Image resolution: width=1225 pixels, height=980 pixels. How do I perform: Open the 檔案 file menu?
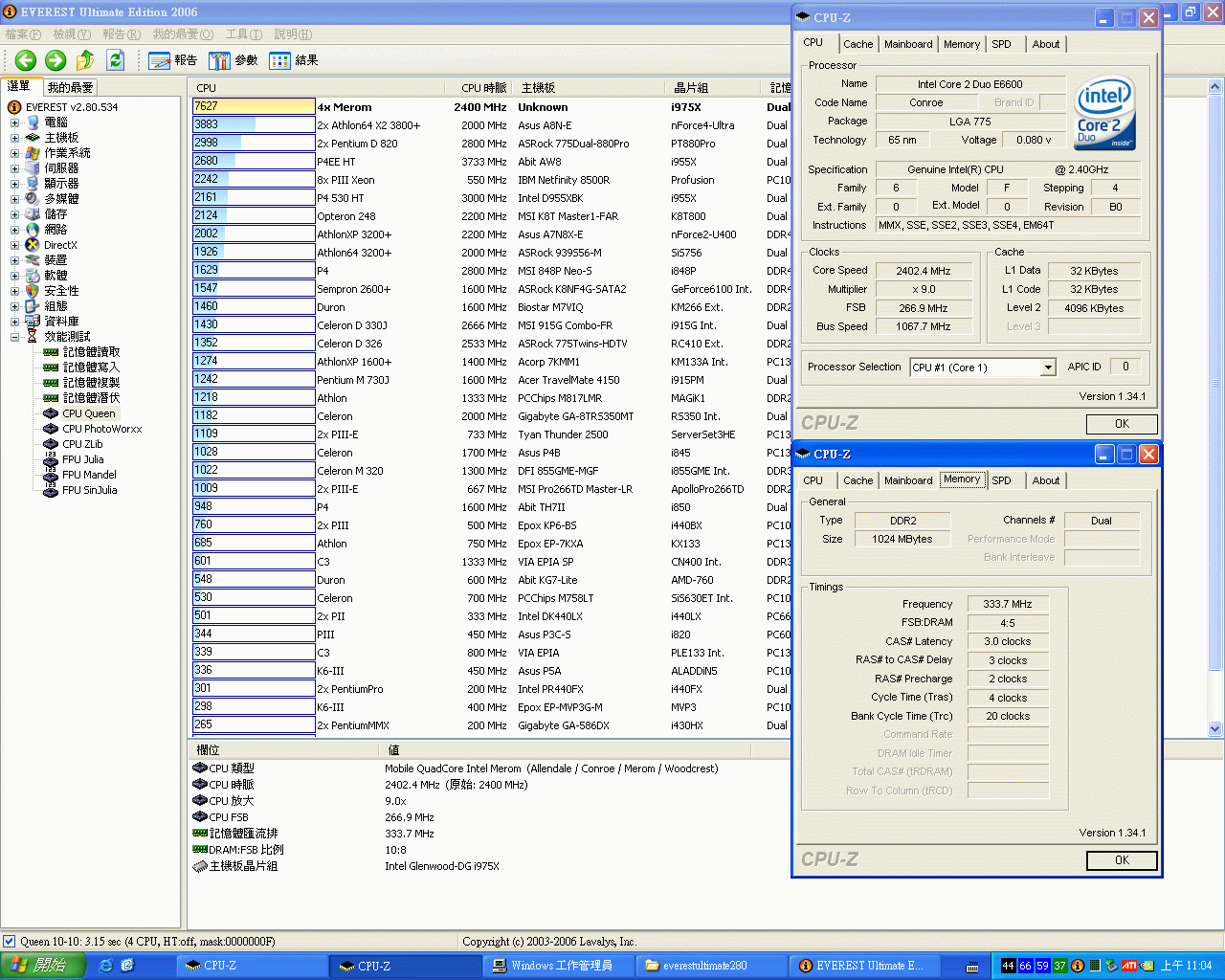pos(23,34)
